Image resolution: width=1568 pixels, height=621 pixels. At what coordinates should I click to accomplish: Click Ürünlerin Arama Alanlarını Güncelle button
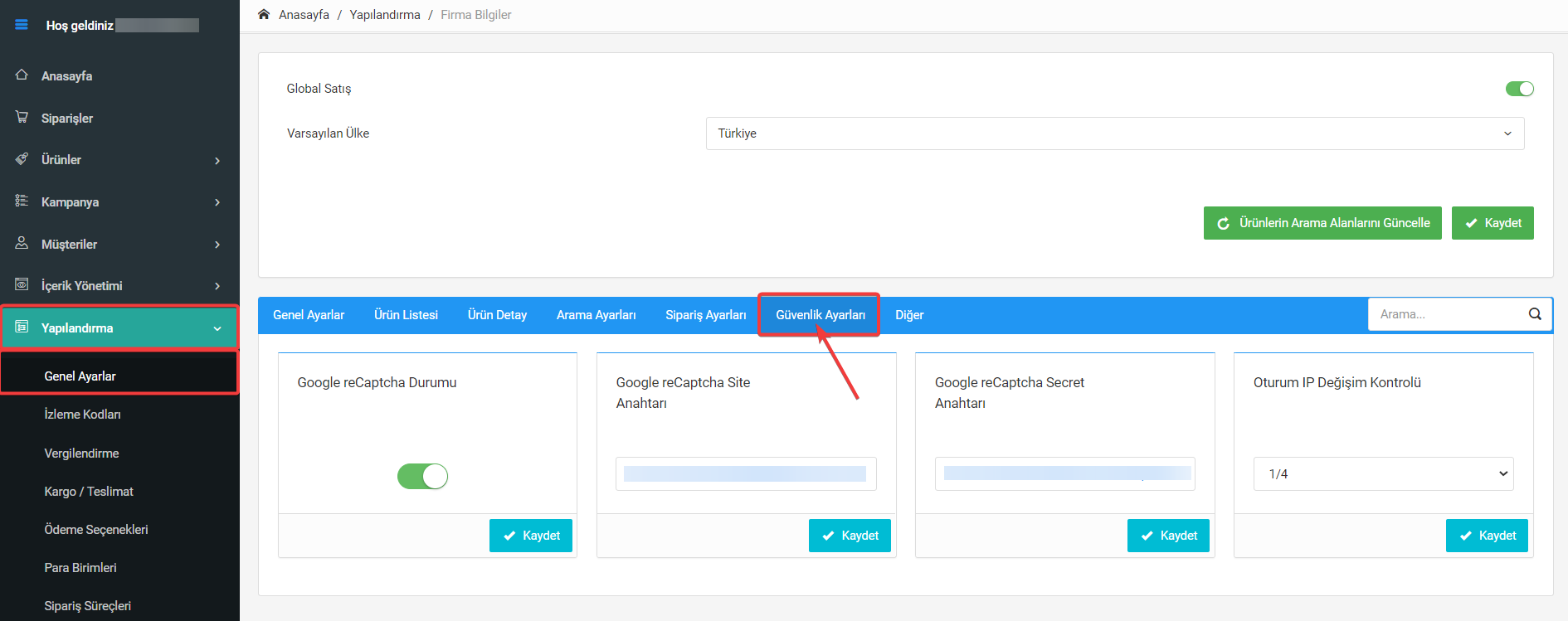coord(1322,223)
